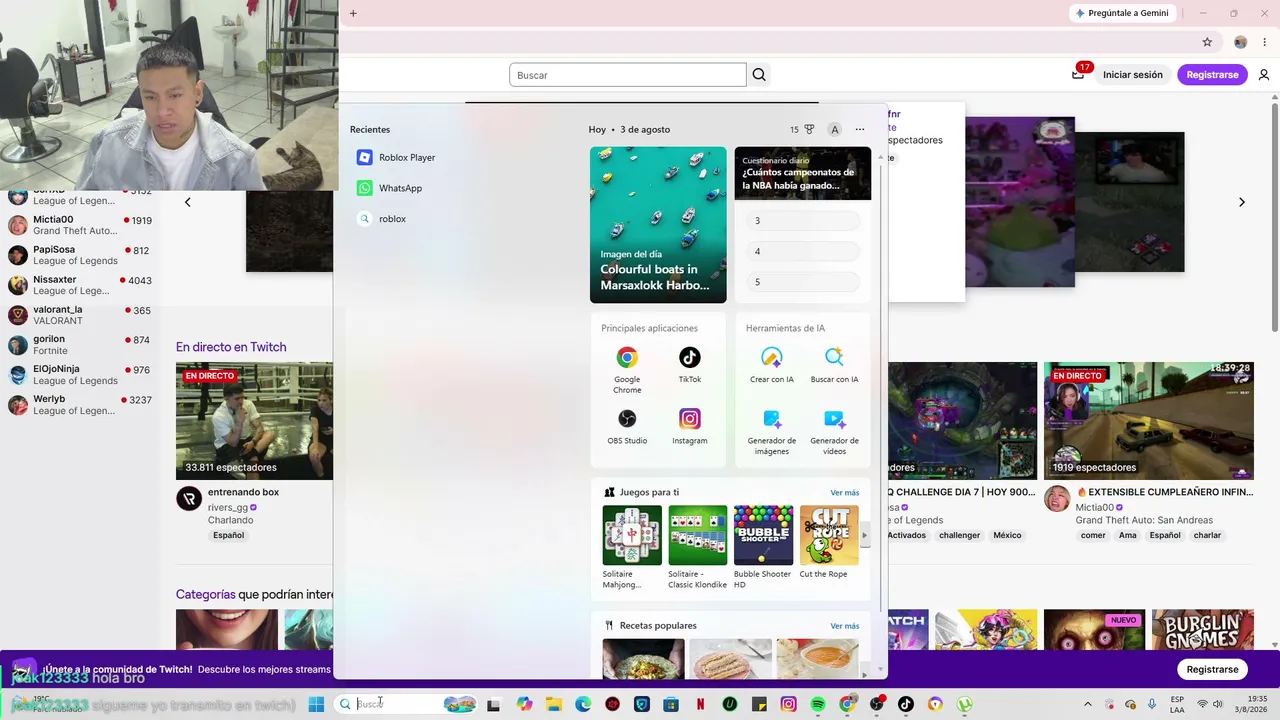Click 'Registrarse' in the bottom purple banner
Viewport: 1280px width, 720px height.
point(1212,669)
